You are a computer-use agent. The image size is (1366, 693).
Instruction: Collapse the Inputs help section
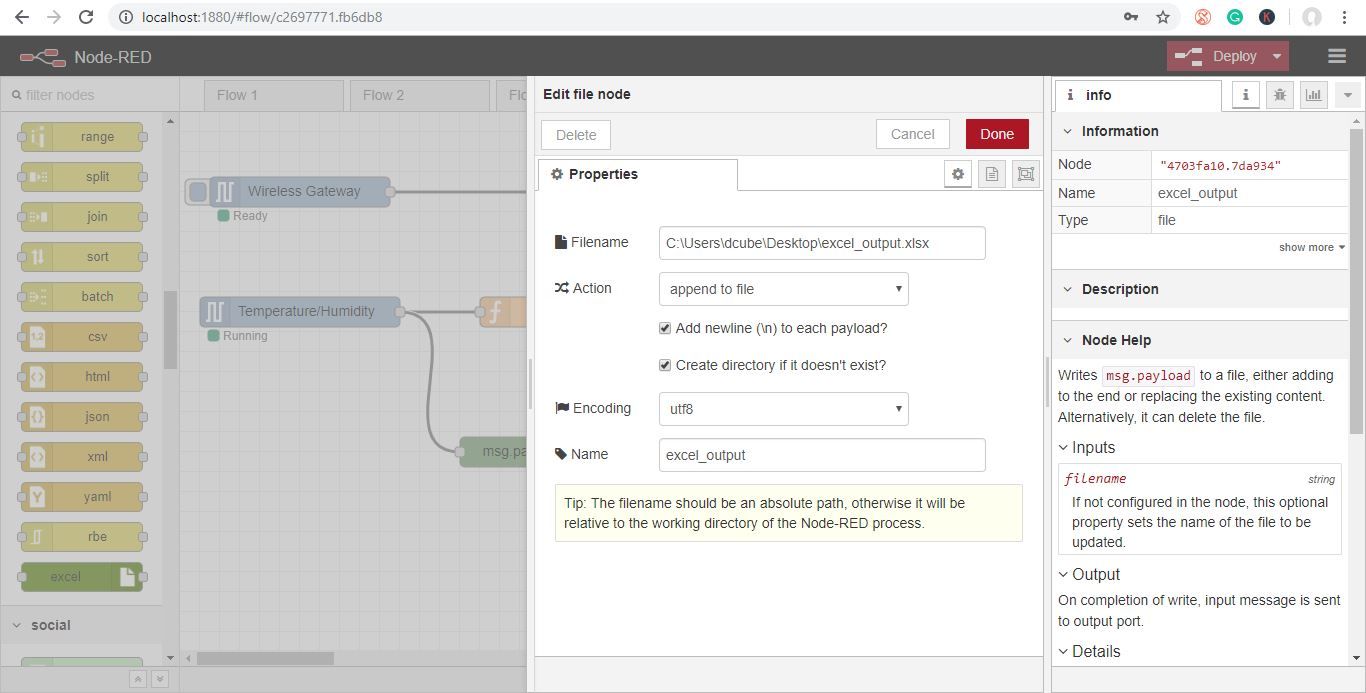click(x=1086, y=448)
